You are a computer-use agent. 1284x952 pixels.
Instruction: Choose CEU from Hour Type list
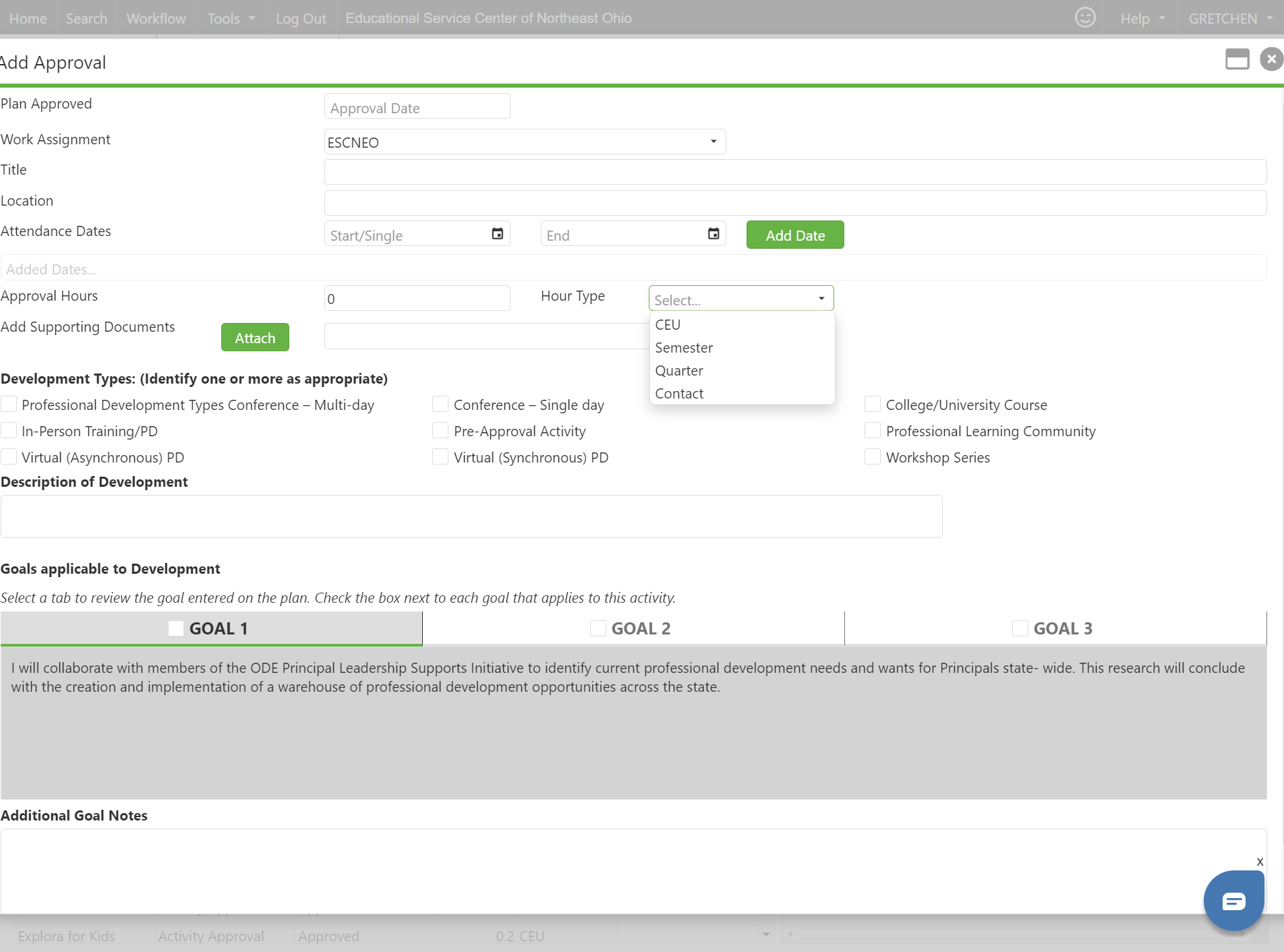742,324
